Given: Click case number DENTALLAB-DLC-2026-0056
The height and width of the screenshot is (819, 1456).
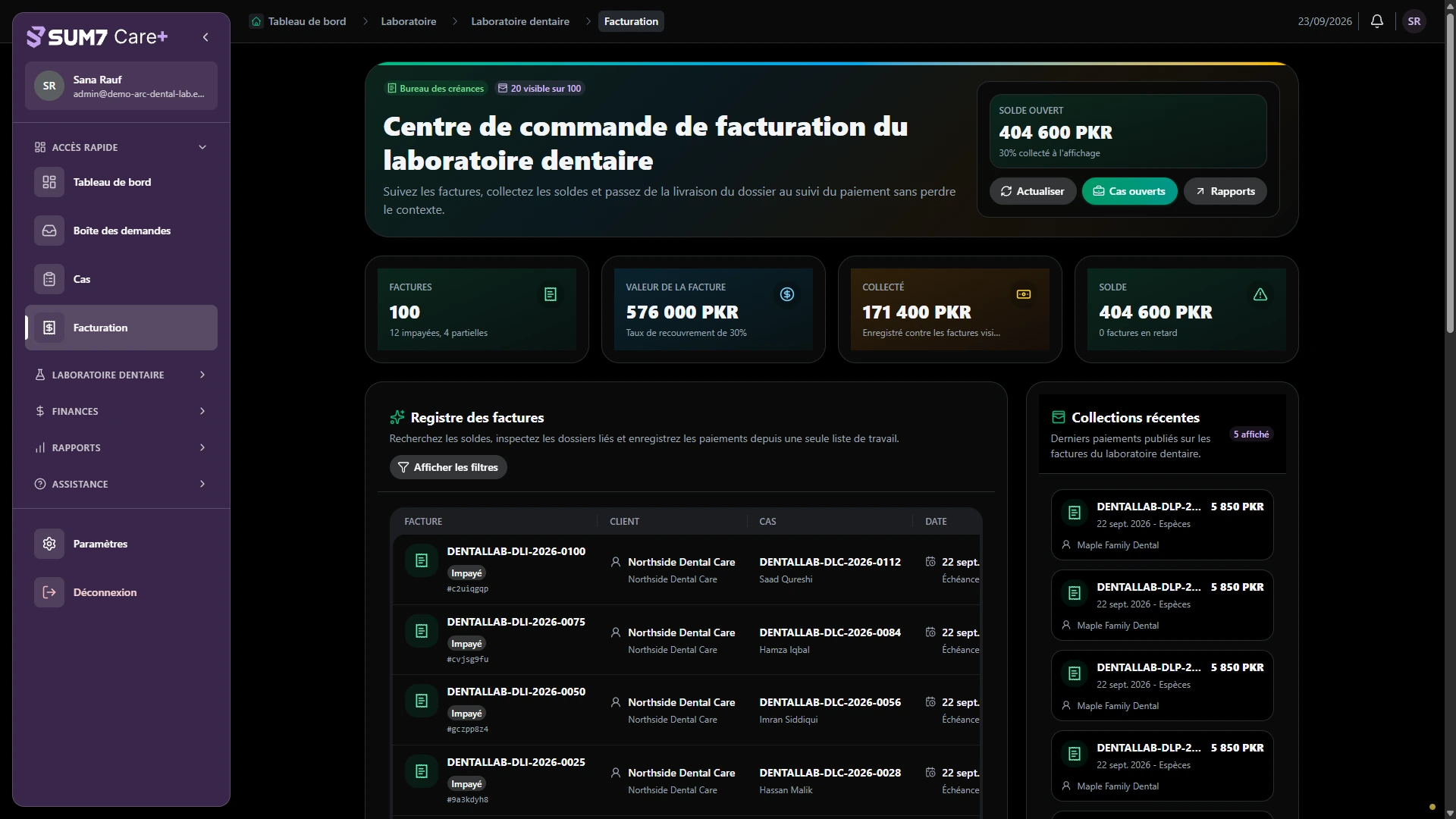Looking at the screenshot, I should tap(830, 702).
